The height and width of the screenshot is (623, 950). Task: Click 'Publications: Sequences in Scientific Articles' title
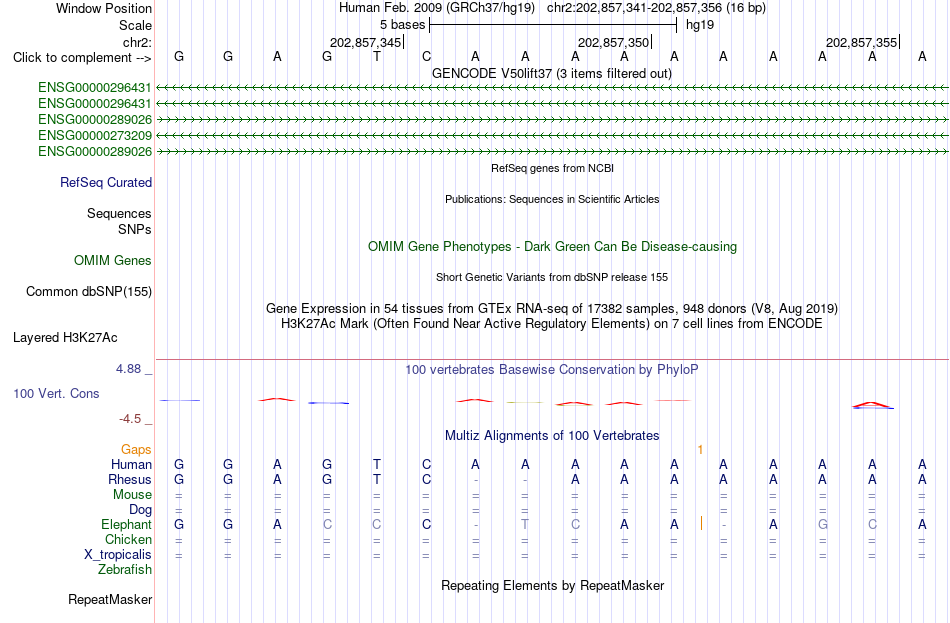[552, 199]
